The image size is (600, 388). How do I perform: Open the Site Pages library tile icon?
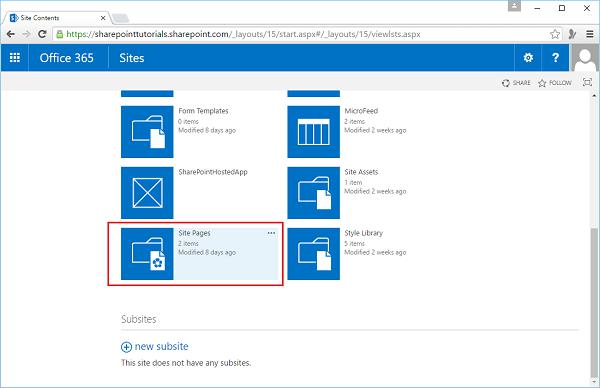[147, 254]
